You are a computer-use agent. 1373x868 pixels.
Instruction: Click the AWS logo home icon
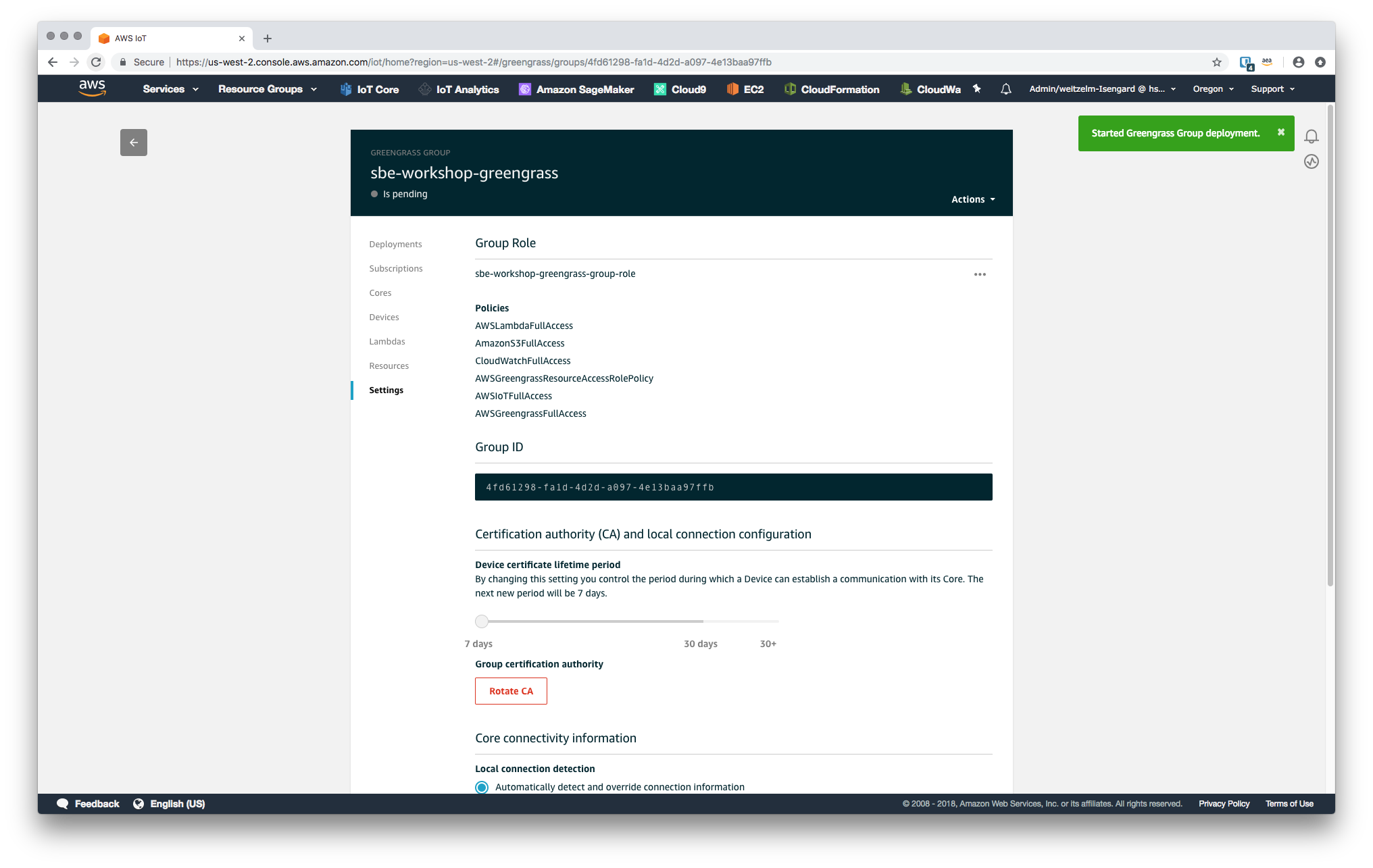click(x=92, y=88)
